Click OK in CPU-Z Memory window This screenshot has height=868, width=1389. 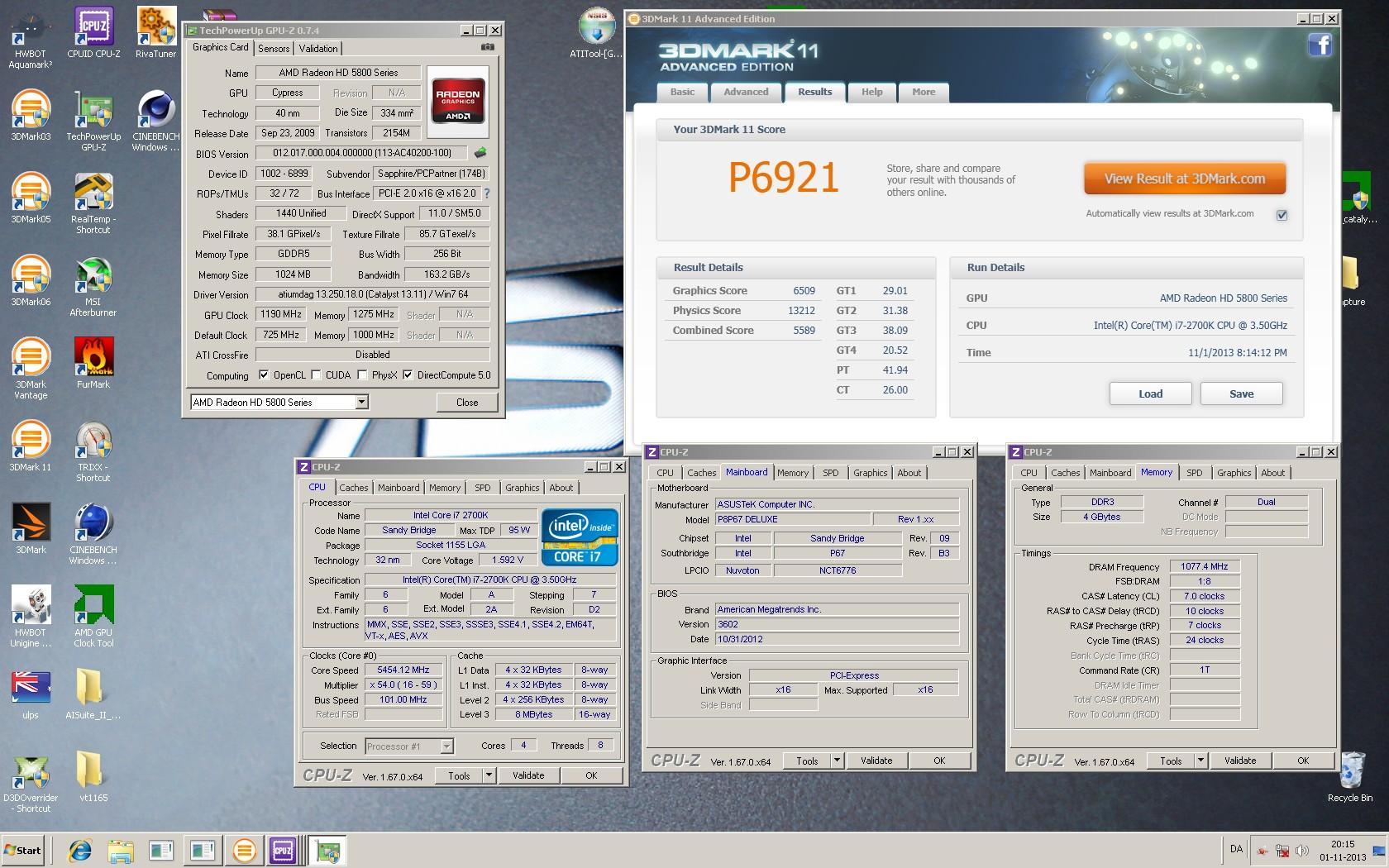point(1303,761)
